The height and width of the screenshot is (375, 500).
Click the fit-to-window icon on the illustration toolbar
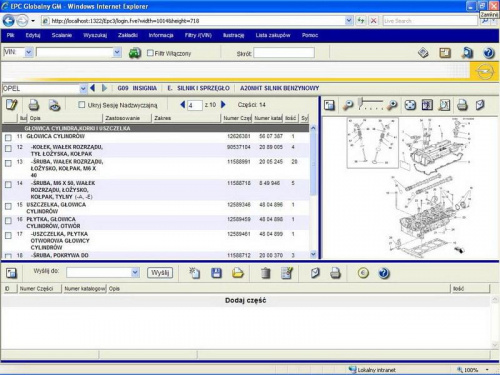(410, 105)
